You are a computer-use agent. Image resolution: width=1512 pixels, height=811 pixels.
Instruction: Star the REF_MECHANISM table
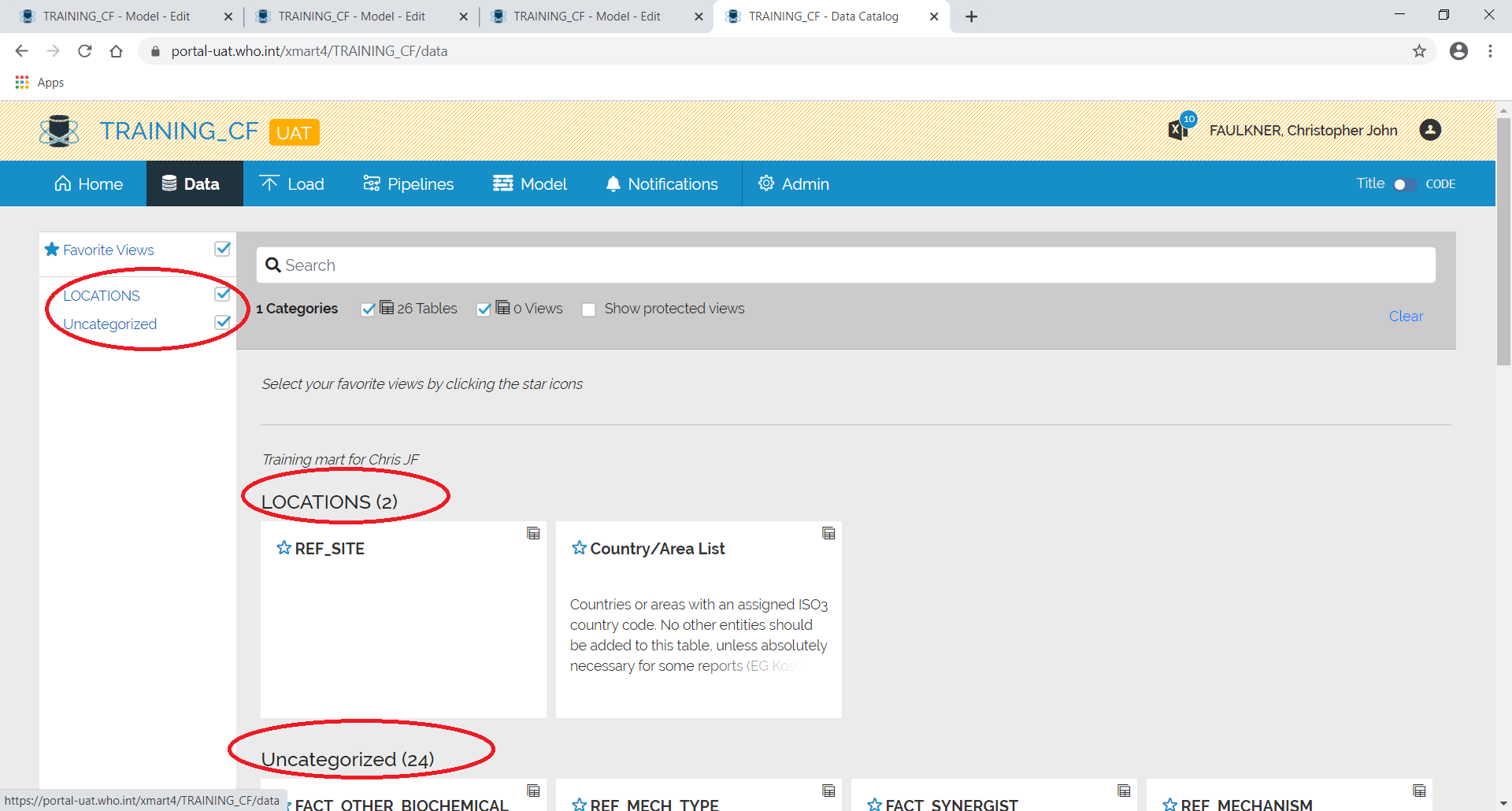click(1170, 805)
